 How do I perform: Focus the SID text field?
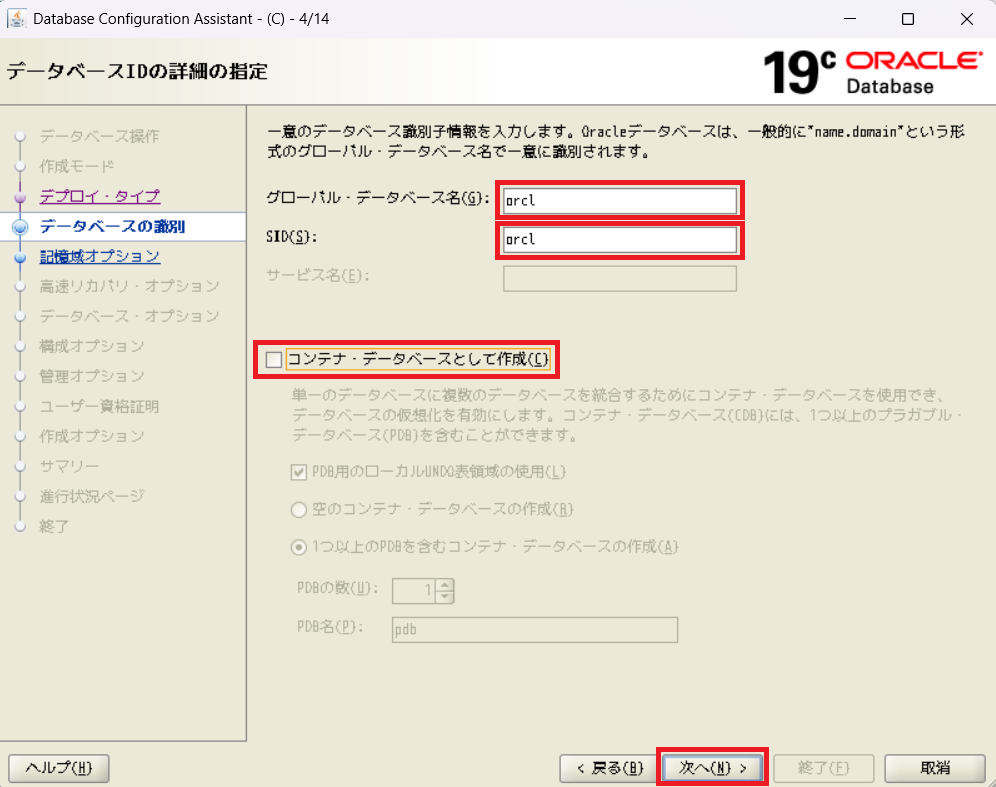pyautogui.click(x=619, y=240)
